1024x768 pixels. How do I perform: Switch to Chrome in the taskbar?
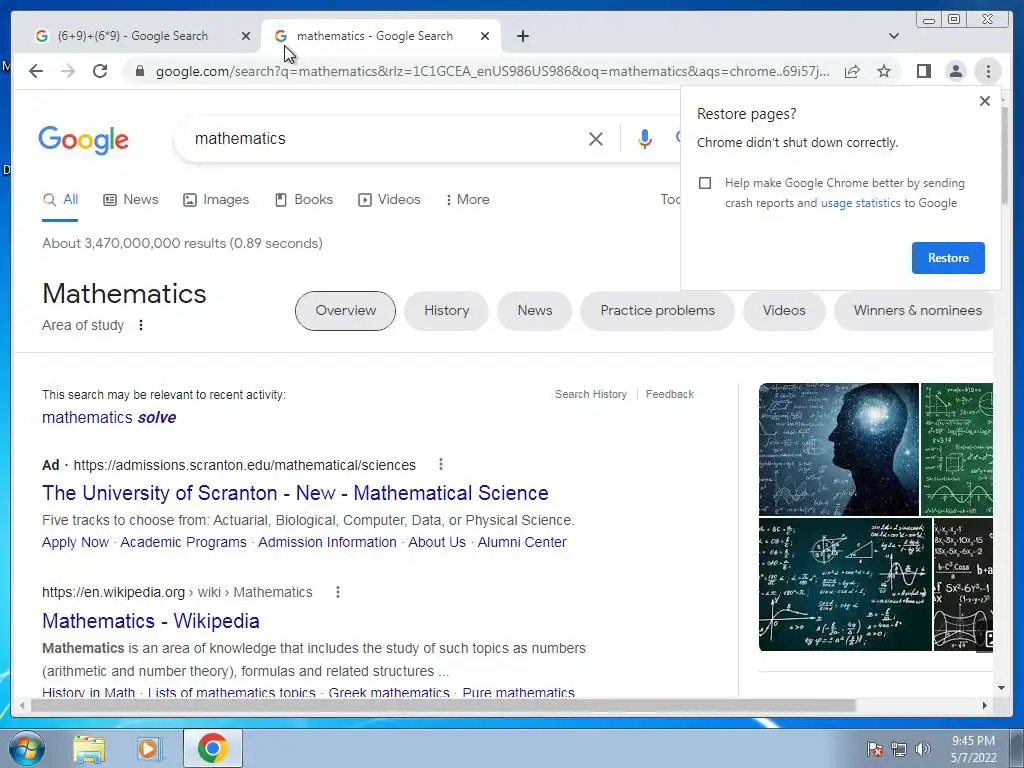click(212, 748)
